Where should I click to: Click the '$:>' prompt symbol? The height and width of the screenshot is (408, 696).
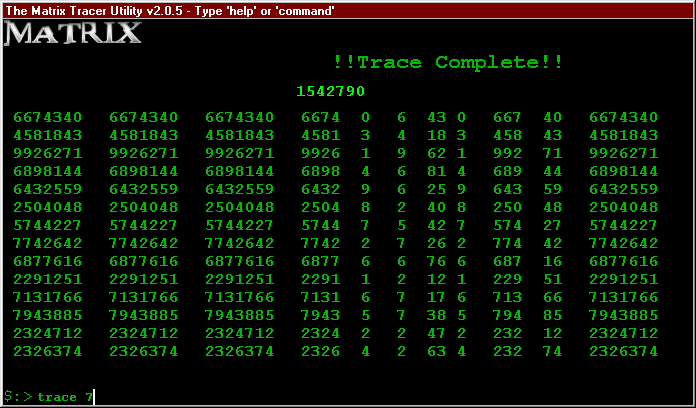pos(17,398)
